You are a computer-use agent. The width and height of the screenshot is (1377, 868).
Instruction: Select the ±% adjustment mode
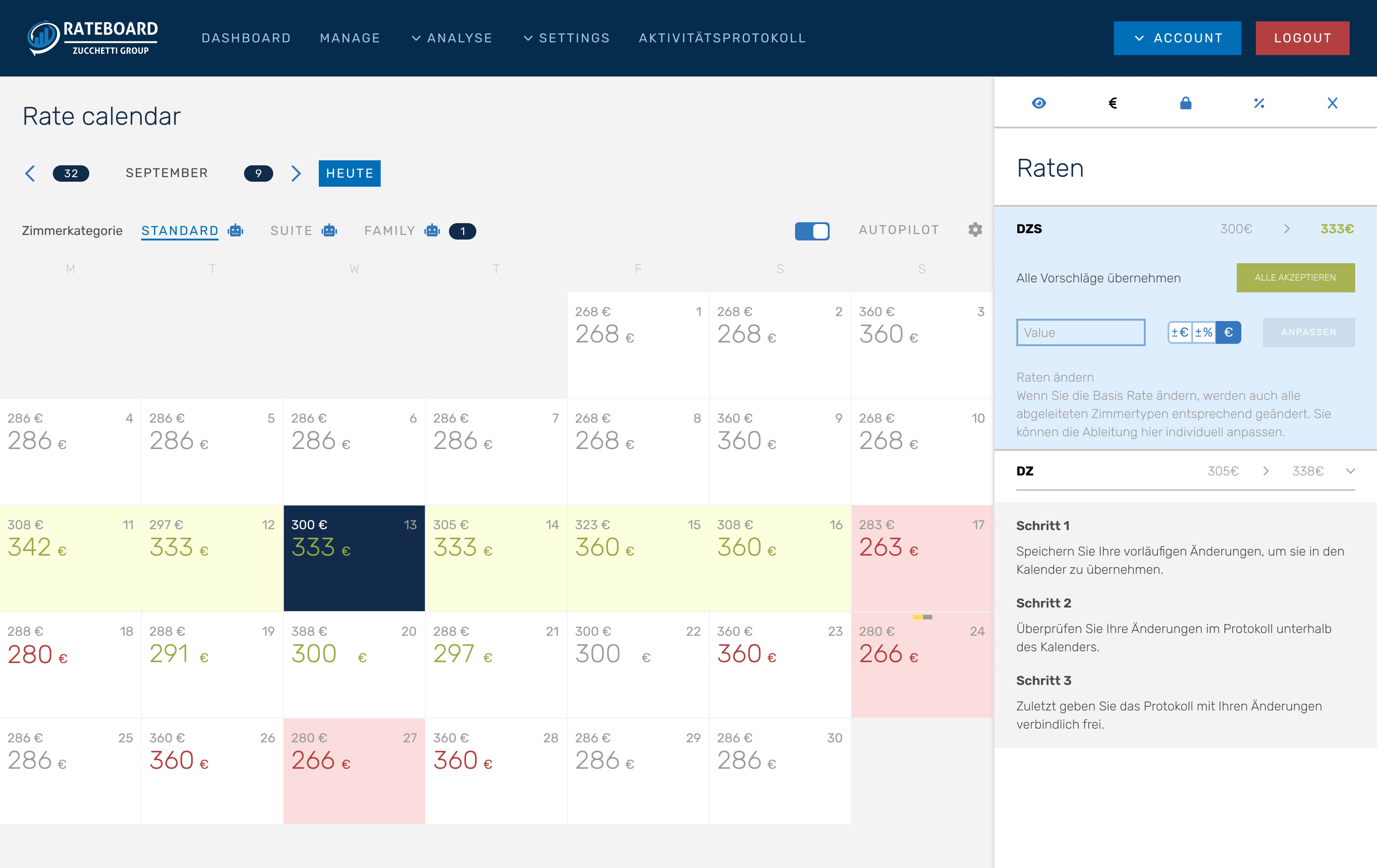[x=1203, y=332]
